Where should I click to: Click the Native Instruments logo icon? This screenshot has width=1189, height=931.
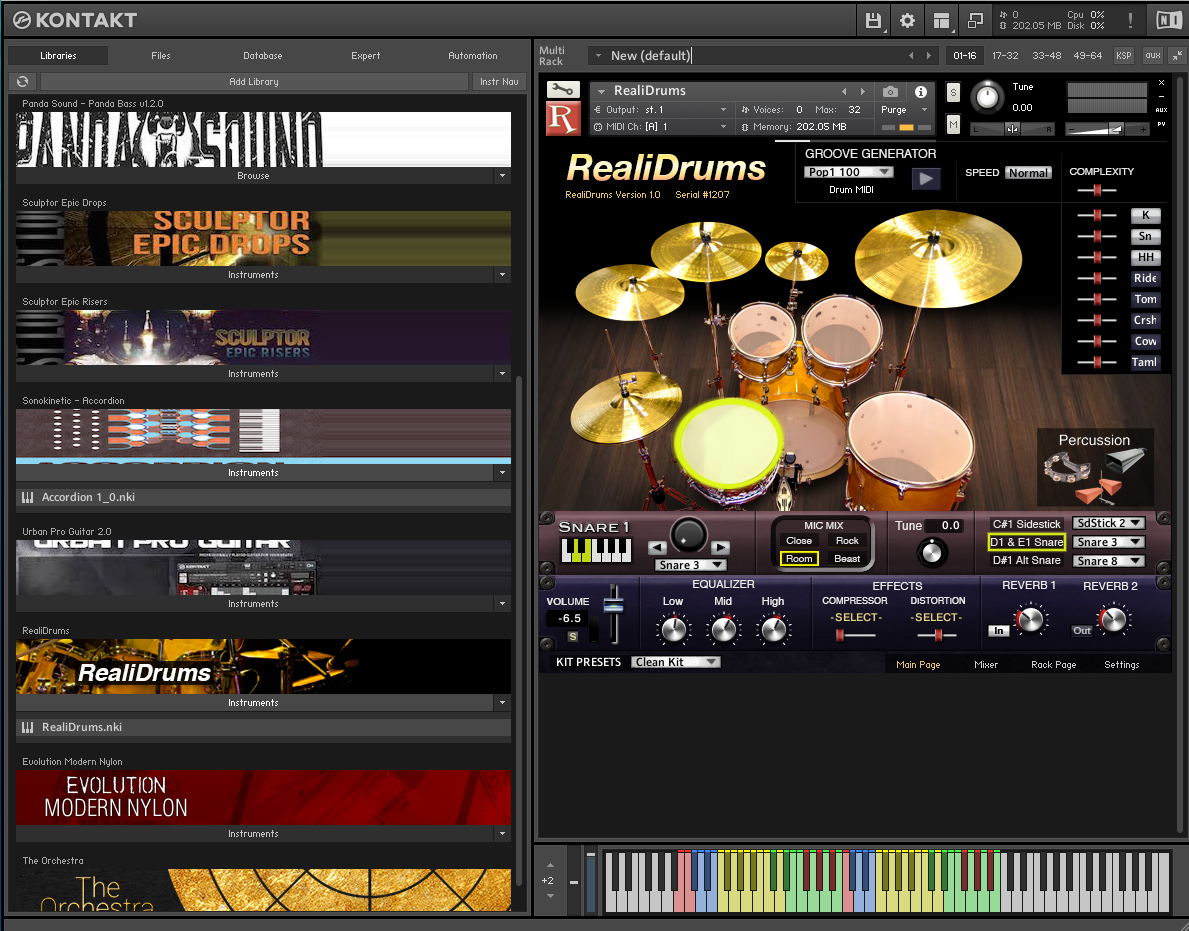coord(1169,20)
